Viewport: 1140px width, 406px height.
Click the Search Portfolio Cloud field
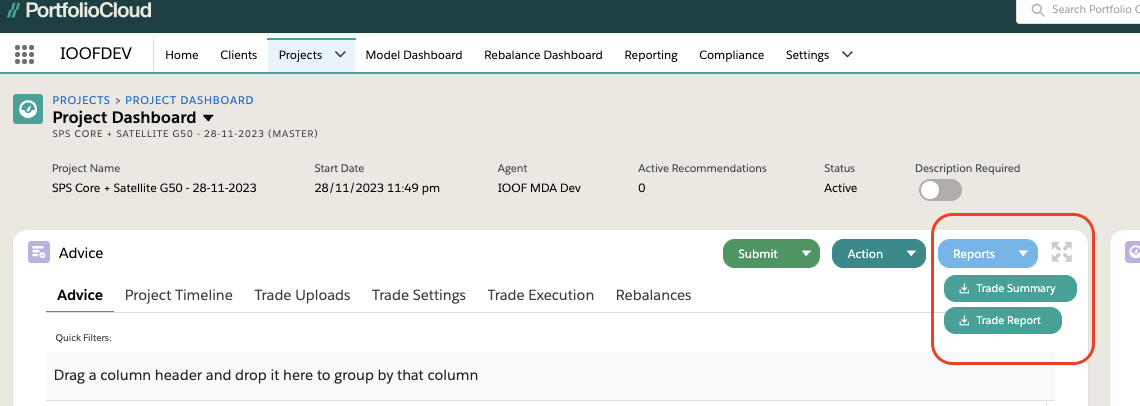point(1090,10)
